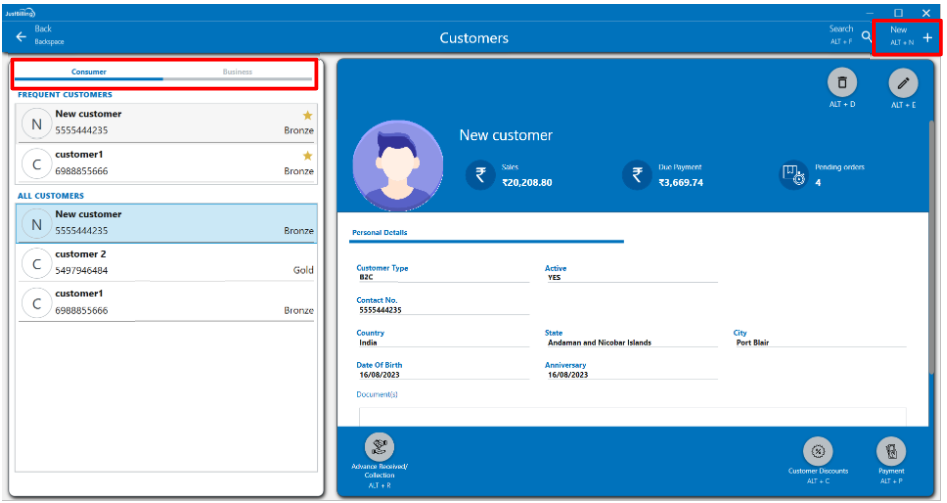This screenshot has width=947, height=503.
Task: Click the Contact No. field
Action: pyautogui.click(x=442, y=310)
